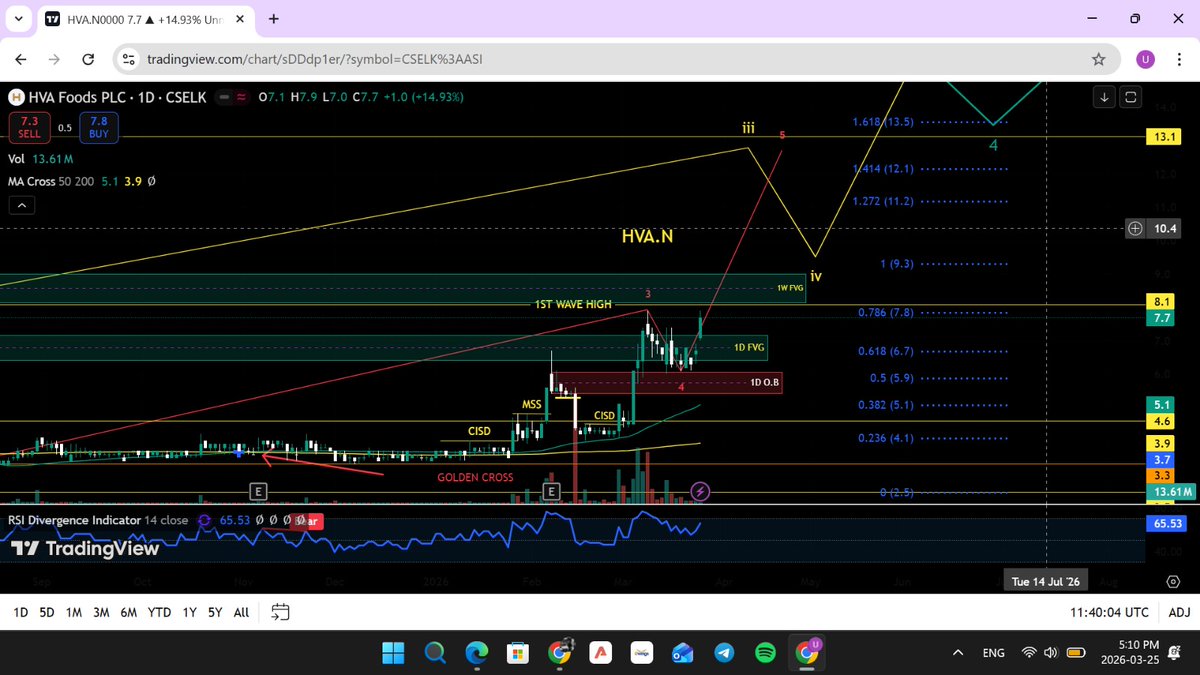Click the MSS chart label
This screenshot has height=675, width=1200.
pyautogui.click(x=531, y=405)
